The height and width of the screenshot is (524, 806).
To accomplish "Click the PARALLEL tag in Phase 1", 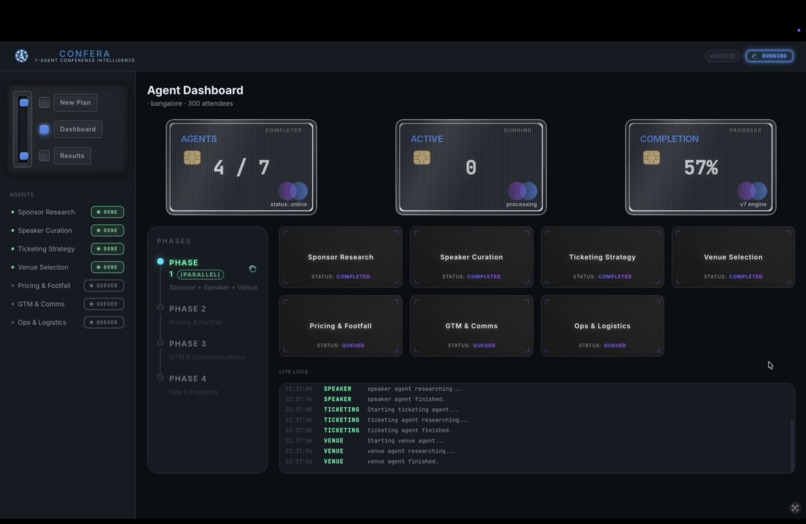I will click(x=200, y=275).
